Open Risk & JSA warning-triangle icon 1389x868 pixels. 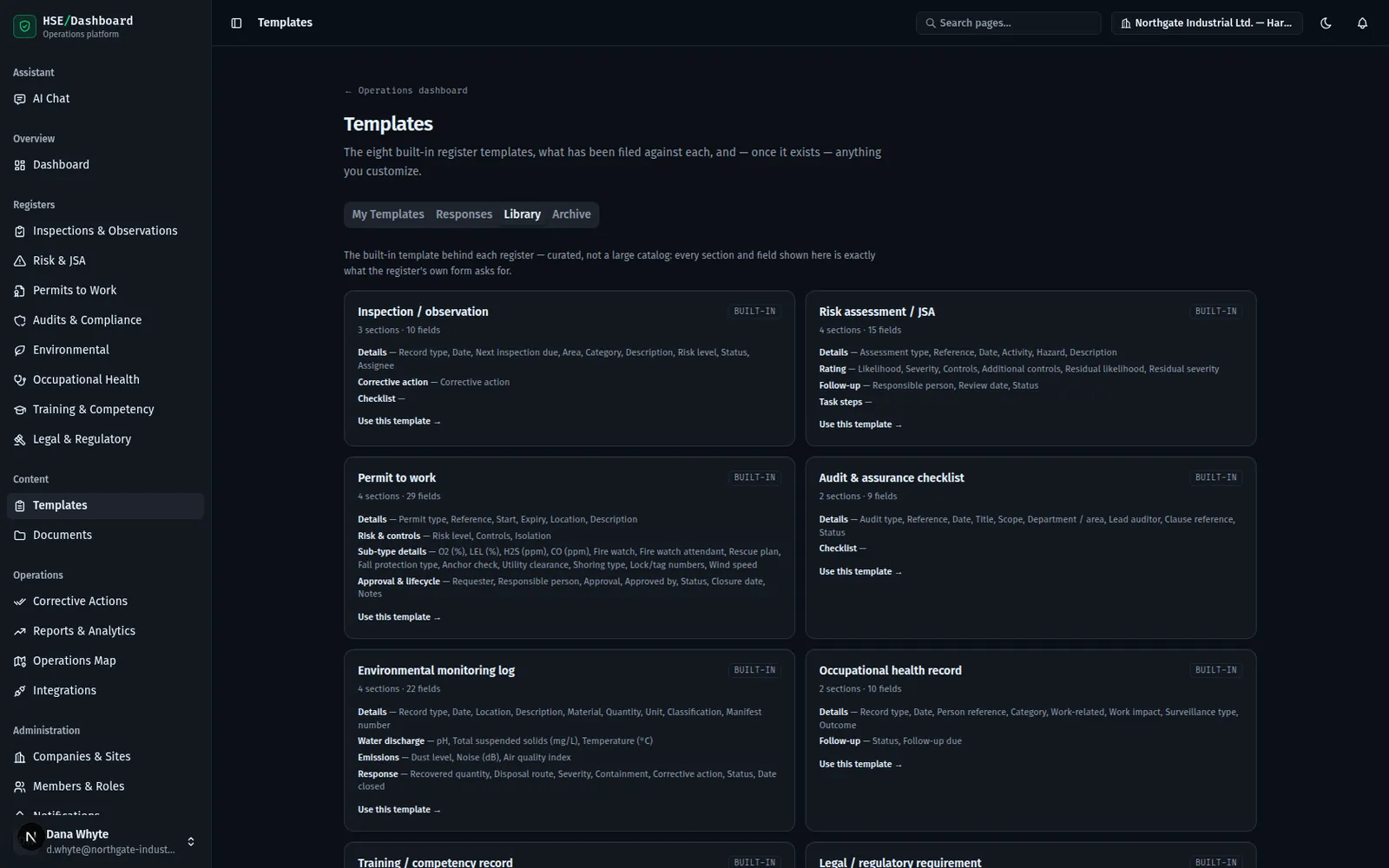(x=20, y=260)
